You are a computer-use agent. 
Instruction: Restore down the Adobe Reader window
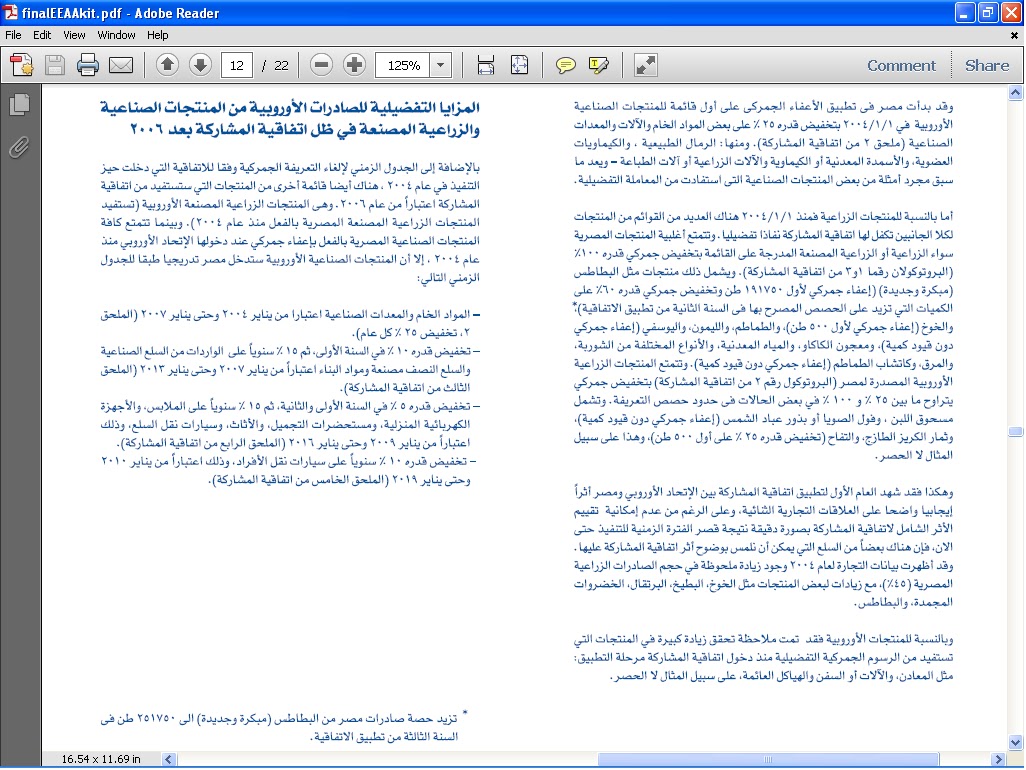click(x=988, y=12)
